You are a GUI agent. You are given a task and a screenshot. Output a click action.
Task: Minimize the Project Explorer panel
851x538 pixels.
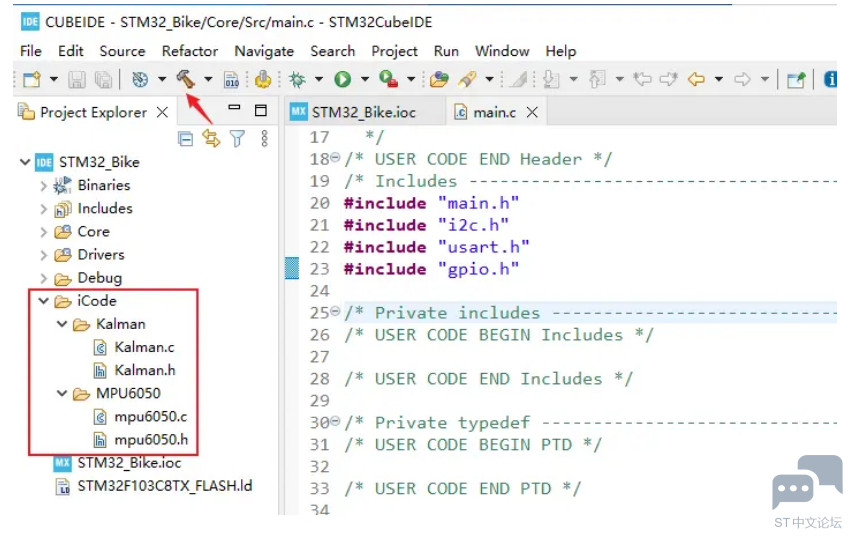[234, 107]
